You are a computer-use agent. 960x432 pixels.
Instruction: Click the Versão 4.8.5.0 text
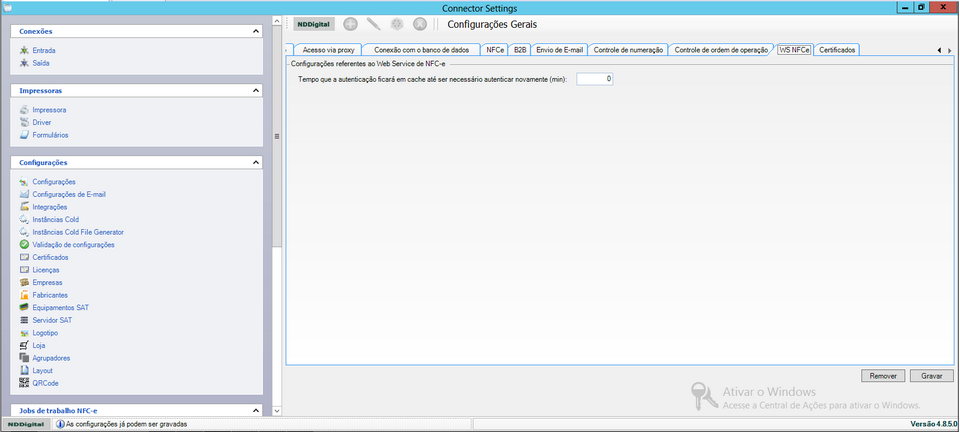point(934,424)
